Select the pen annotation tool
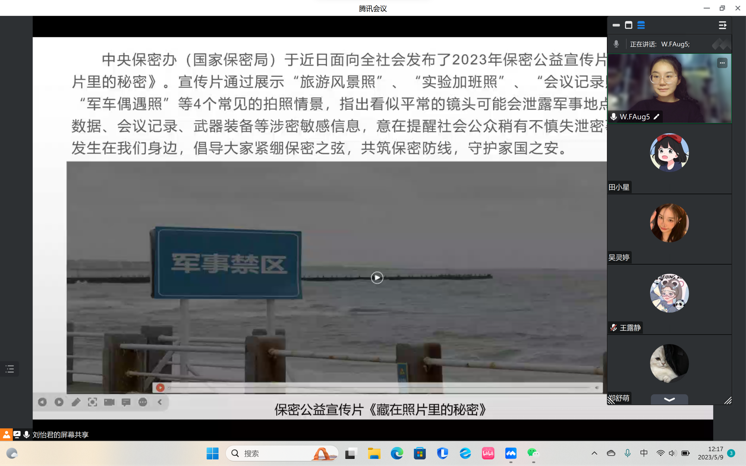The image size is (746, 466). (x=76, y=402)
